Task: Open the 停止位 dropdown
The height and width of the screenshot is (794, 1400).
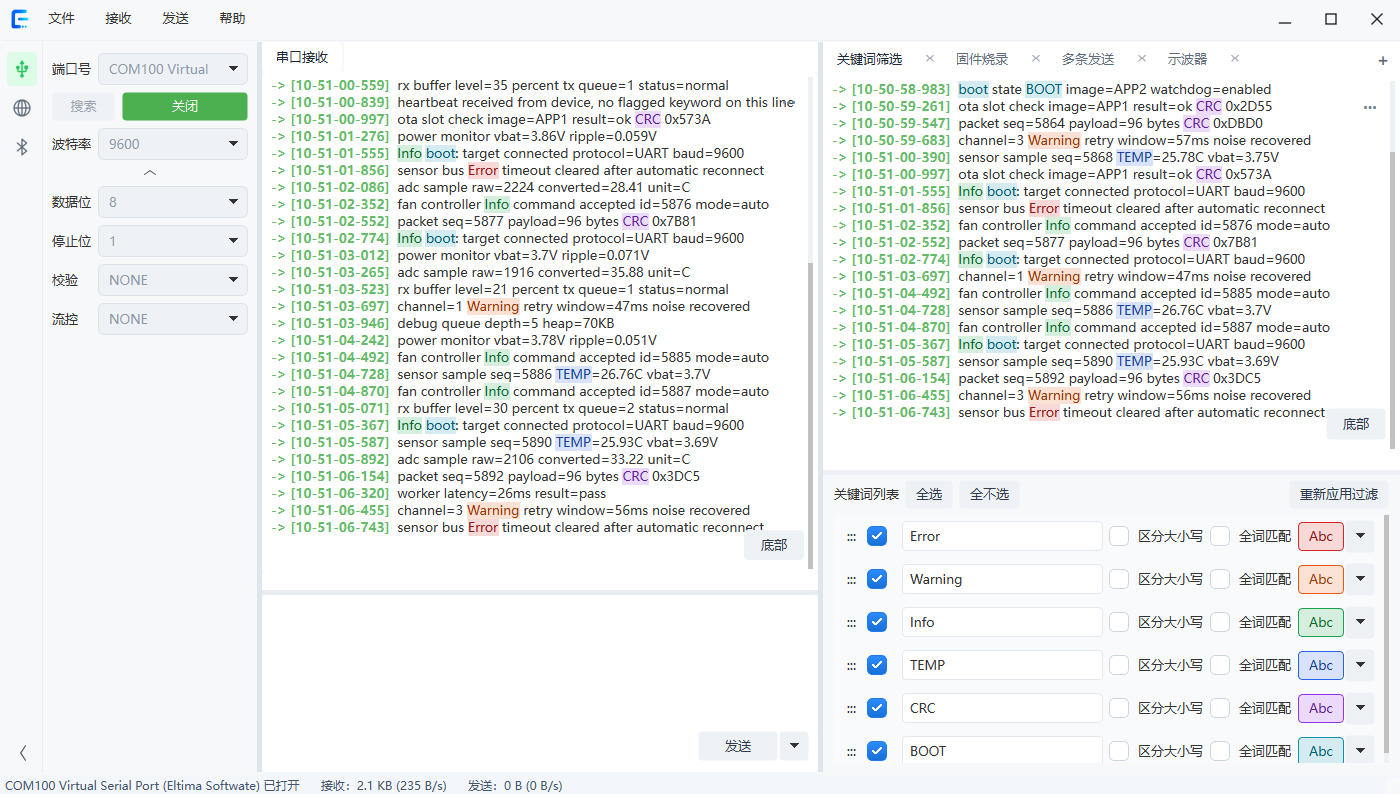Action: point(172,241)
